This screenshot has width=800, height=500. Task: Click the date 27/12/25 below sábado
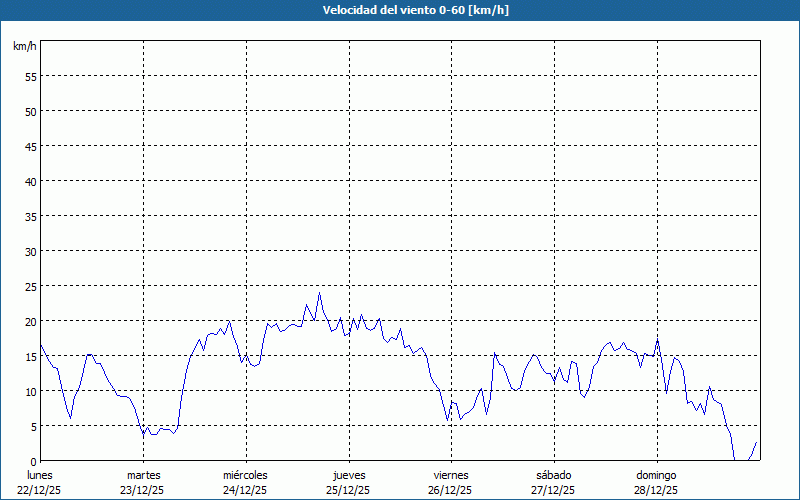point(553,490)
